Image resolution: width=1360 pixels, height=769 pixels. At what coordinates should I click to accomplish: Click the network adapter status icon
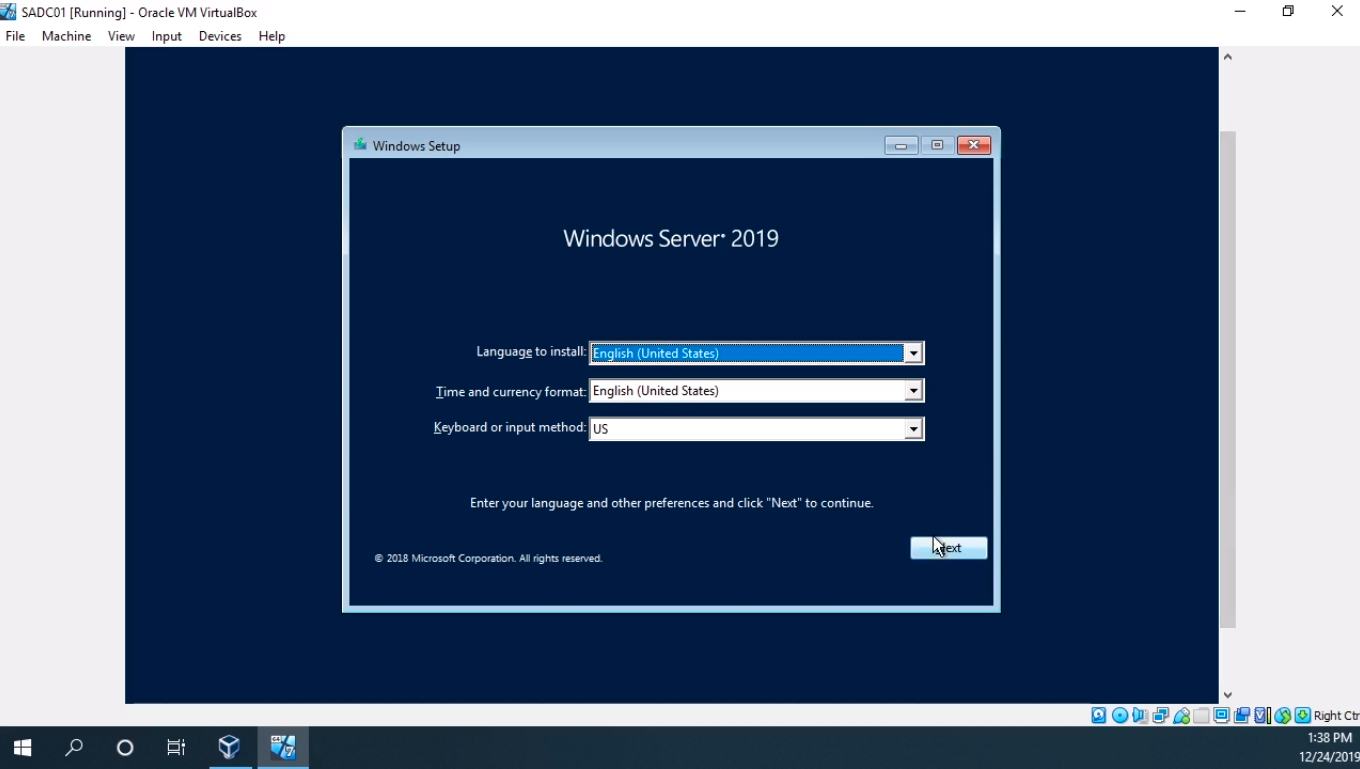tap(1161, 715)
